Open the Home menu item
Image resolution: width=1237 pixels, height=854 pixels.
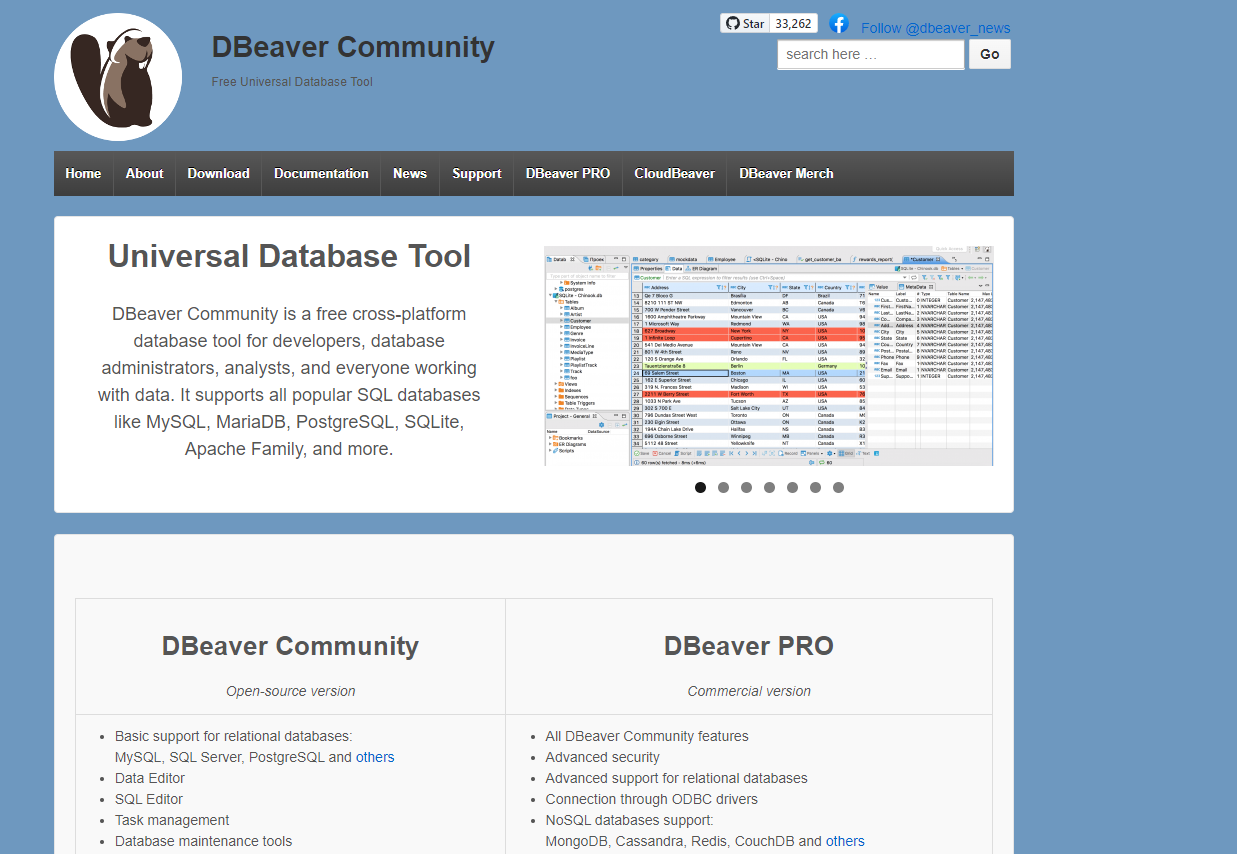click(83, 173)
